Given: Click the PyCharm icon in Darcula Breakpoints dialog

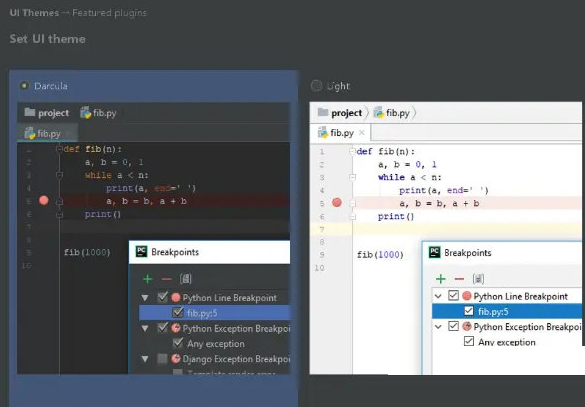Looking at the screenshot, I should [x=141, y=252].
